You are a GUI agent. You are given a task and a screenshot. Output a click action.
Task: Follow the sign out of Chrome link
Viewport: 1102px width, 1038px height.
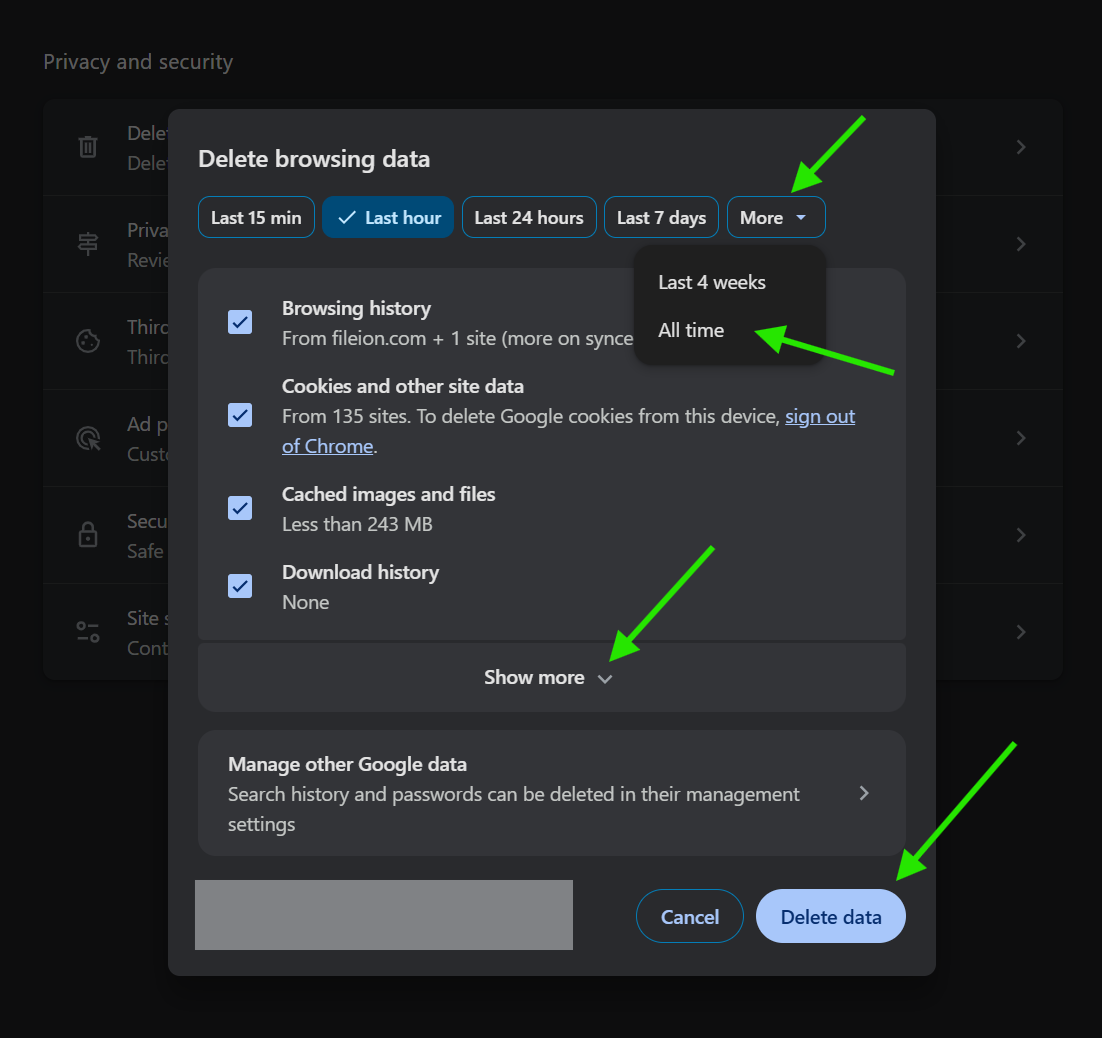(x=819, y=417)
